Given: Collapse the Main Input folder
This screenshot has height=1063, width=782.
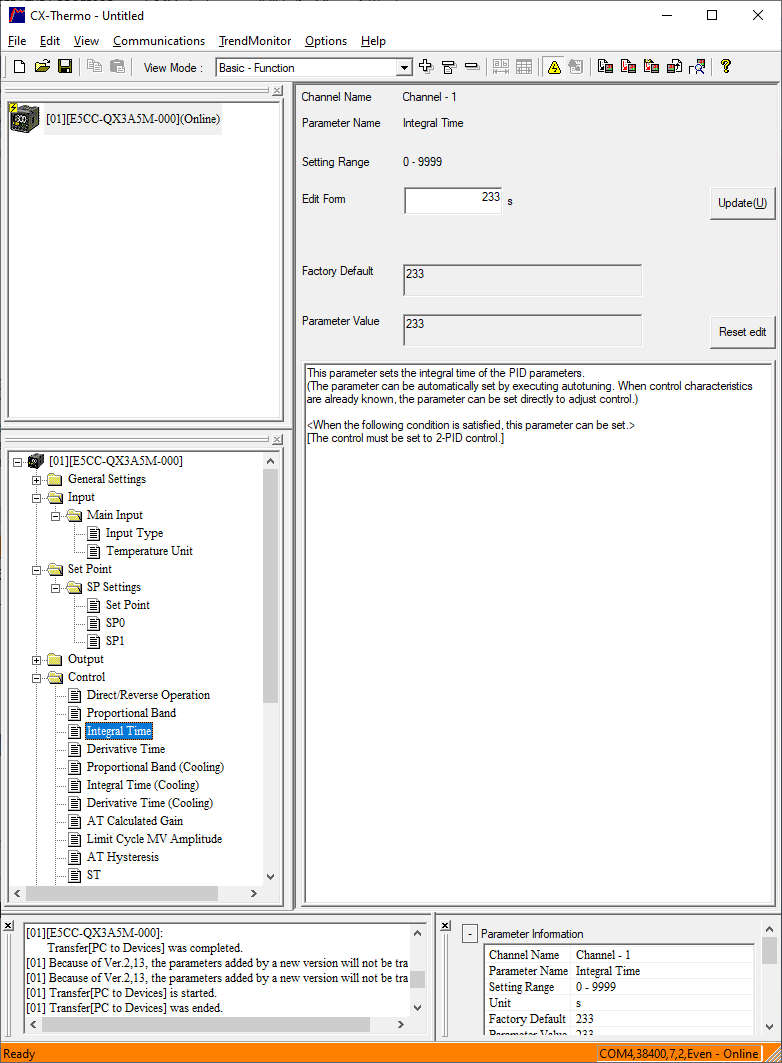Looking at the screenshot, I should [x=56, y=516].
